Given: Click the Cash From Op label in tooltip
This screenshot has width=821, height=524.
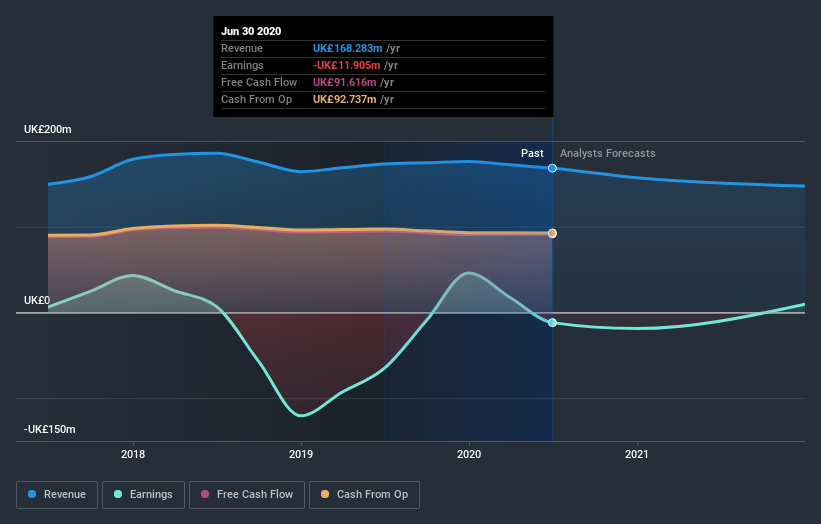Looking at the screenshot, I should click(x=257, y=99).
